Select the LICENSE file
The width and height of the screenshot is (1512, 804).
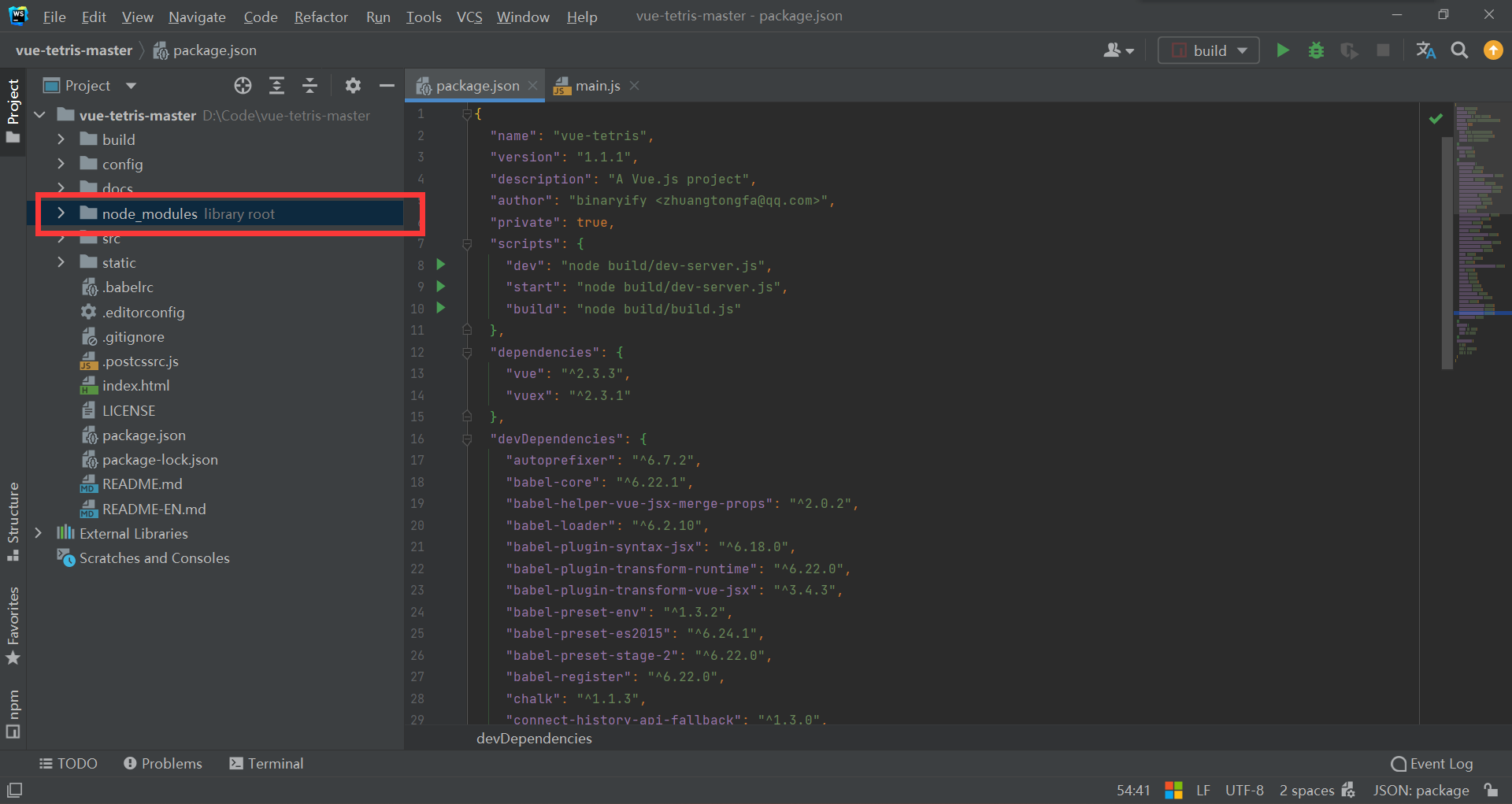click(x=128, y=410)
